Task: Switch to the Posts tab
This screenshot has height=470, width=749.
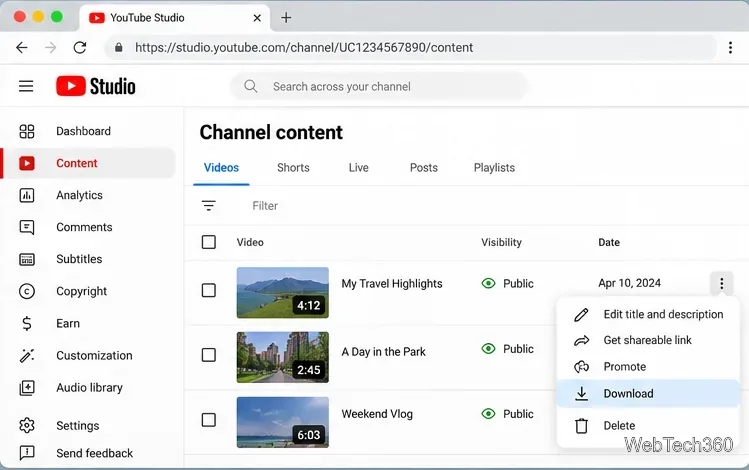Action: point(424,168)
